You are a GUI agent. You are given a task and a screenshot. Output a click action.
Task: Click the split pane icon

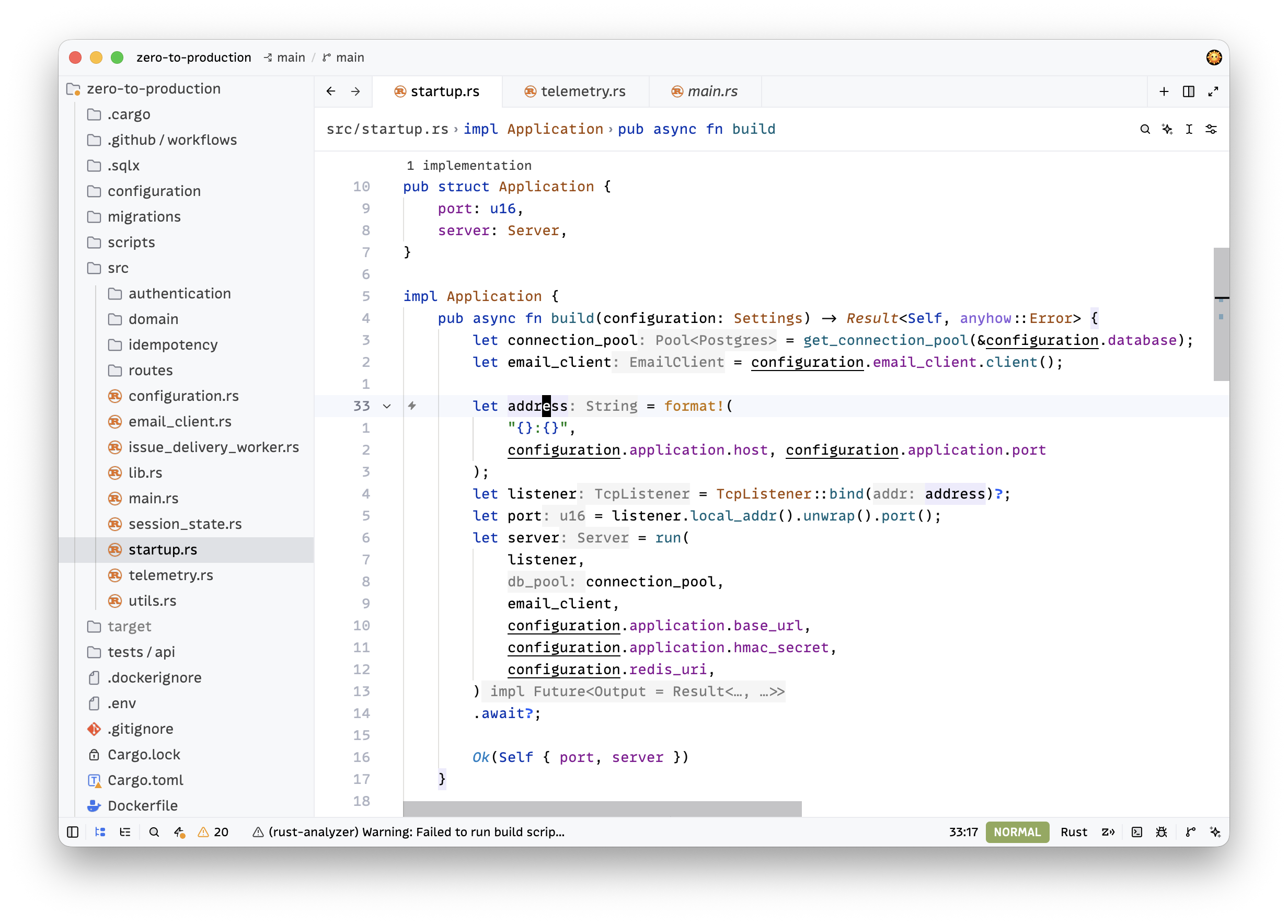1188,91
